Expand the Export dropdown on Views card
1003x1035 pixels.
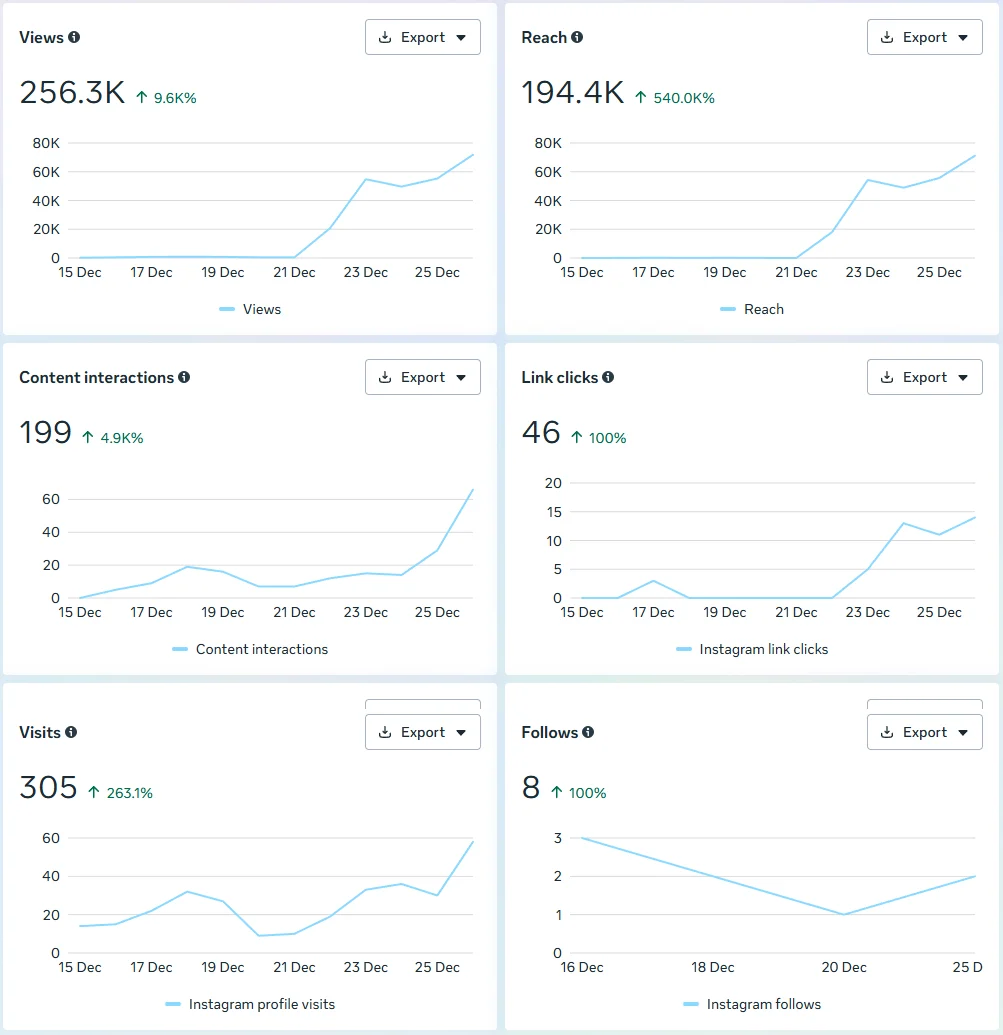(460, 36)
